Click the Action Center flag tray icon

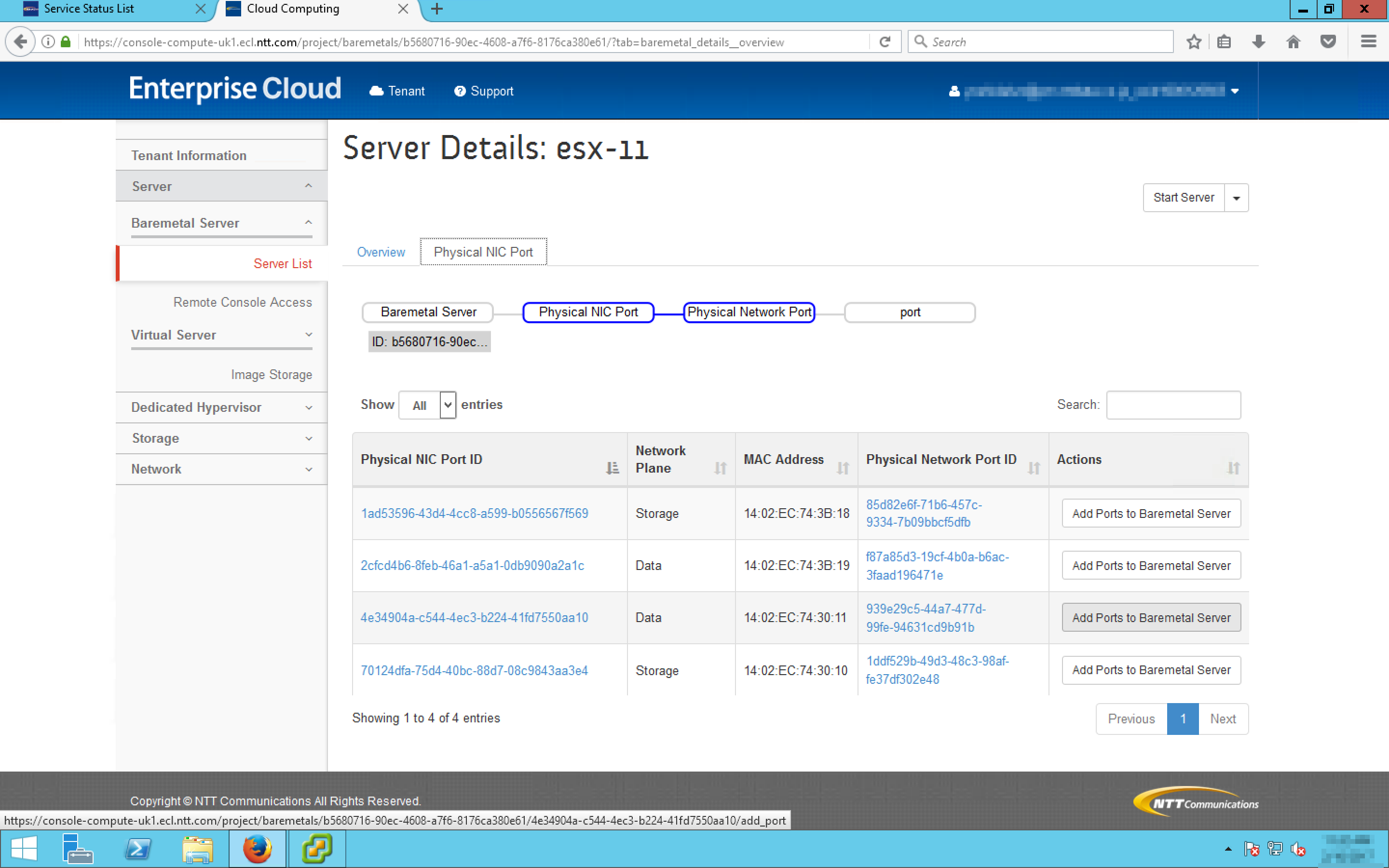click(1252, 849)
